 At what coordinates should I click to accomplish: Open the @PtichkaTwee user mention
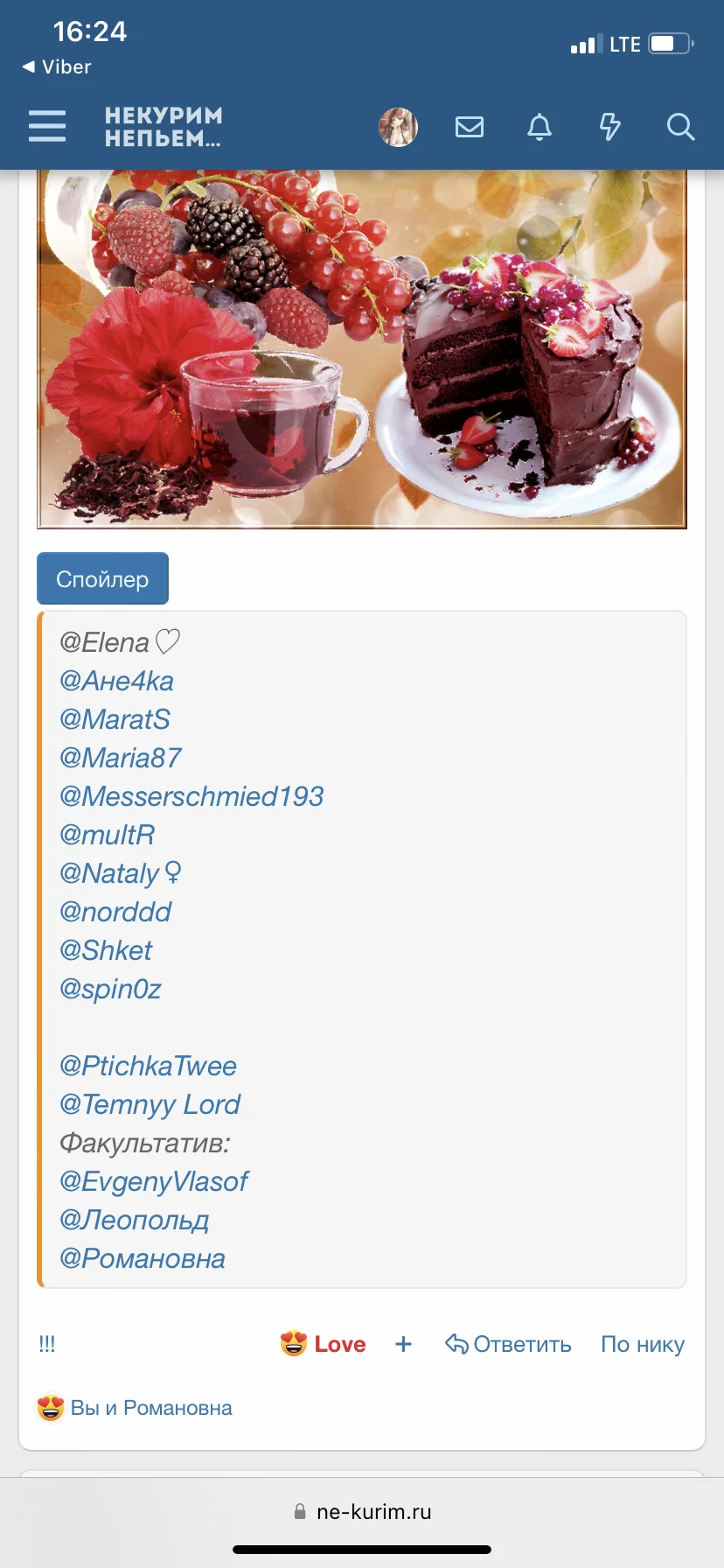coord(148,1066)
